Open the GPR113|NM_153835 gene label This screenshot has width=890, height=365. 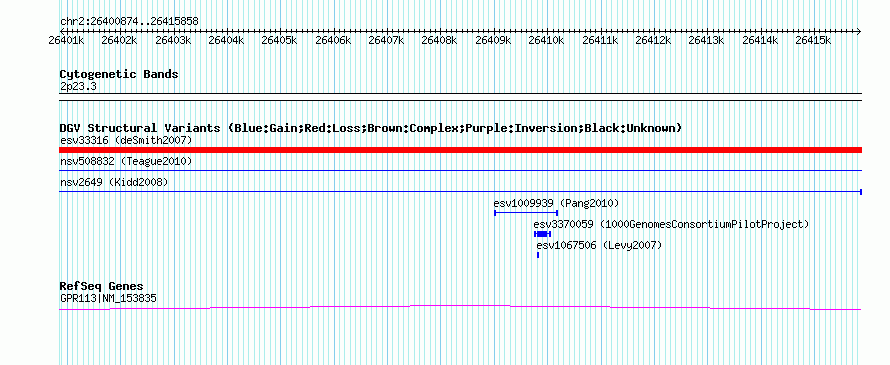(x=108, y=298)
